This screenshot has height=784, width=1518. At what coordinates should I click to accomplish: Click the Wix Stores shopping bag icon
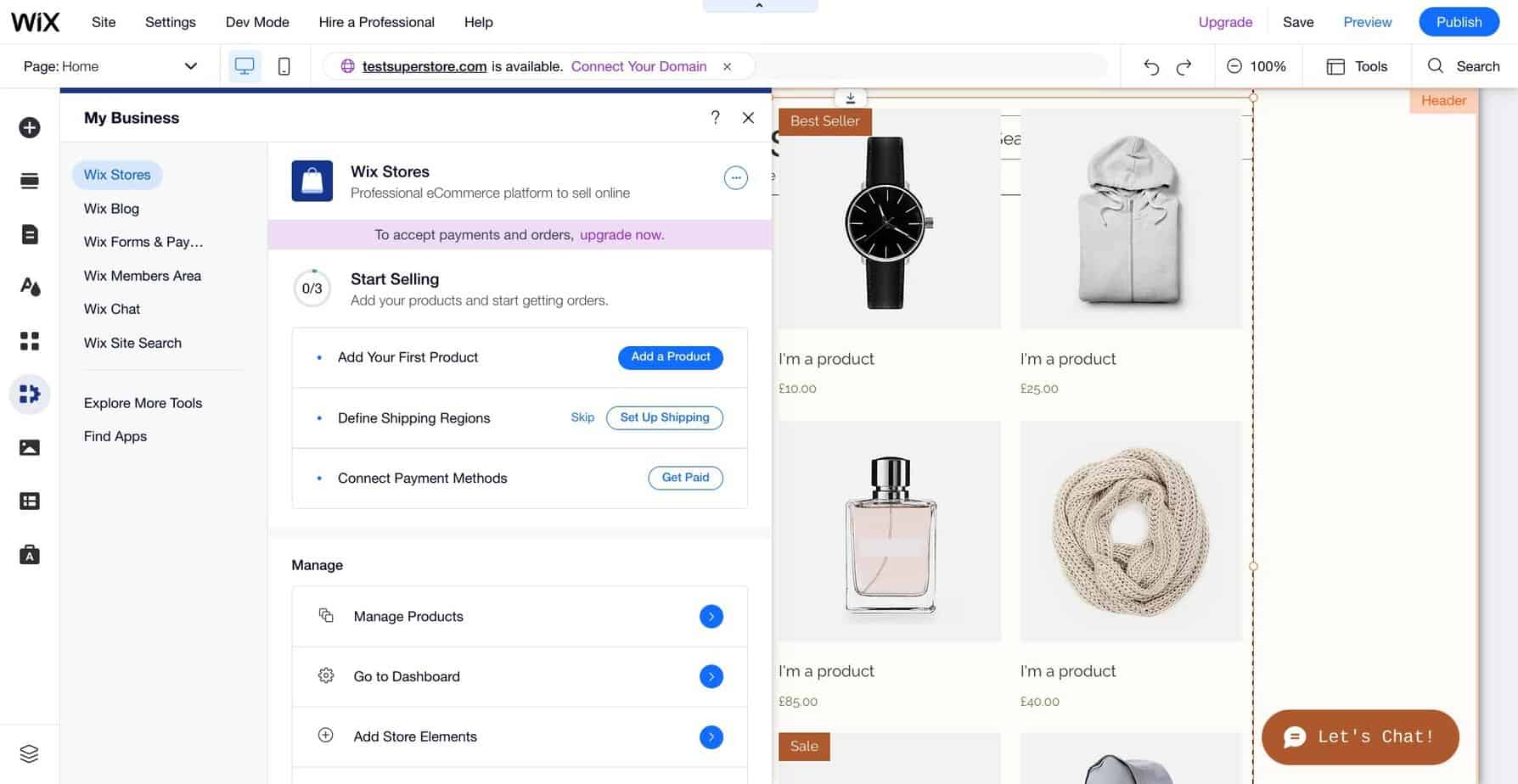(x=312, y=181)
